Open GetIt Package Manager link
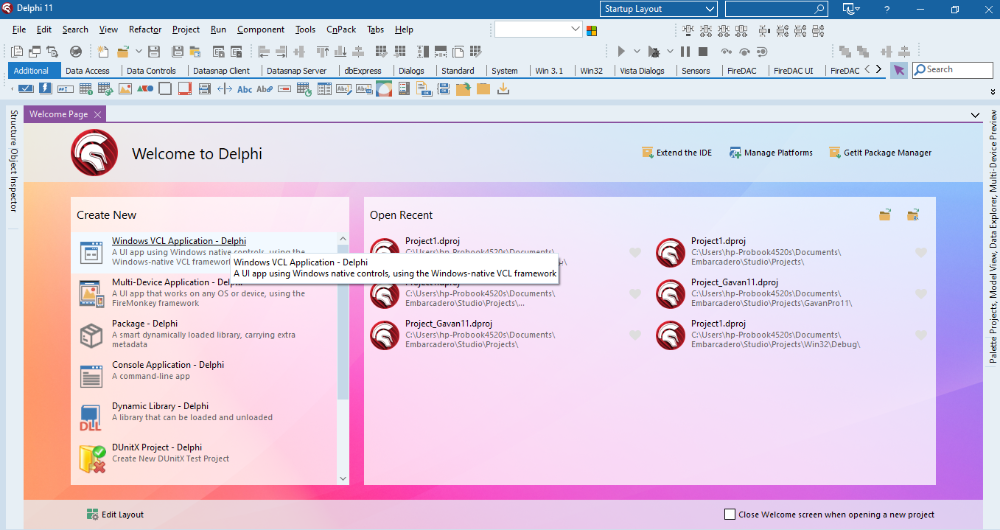Image resolution: width=1000 pixels, height=530 pixels. (880, 152)
